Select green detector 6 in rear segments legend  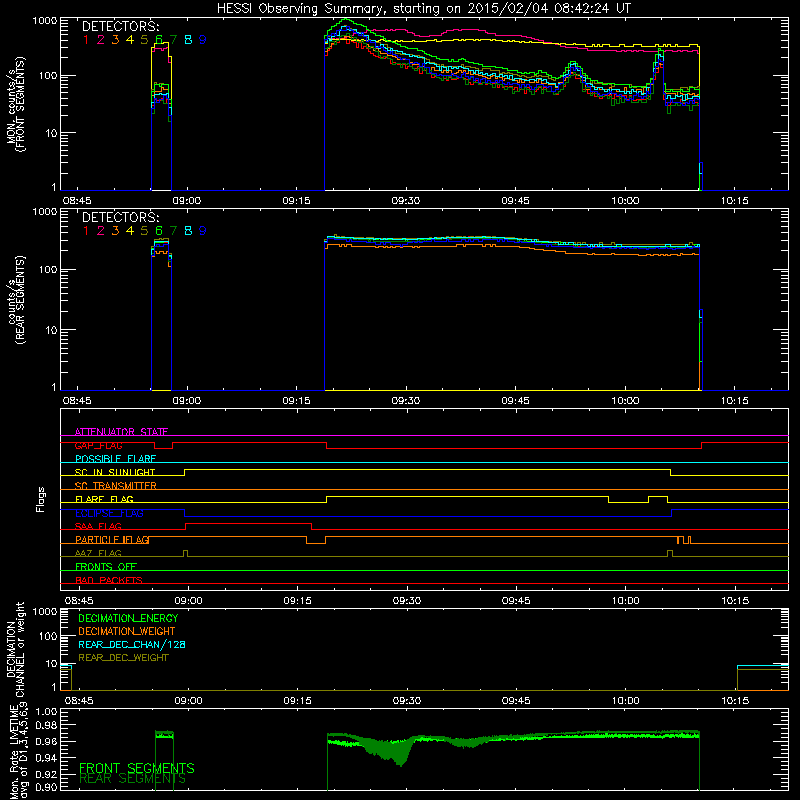pyautogui.click(x=159, y=231)
